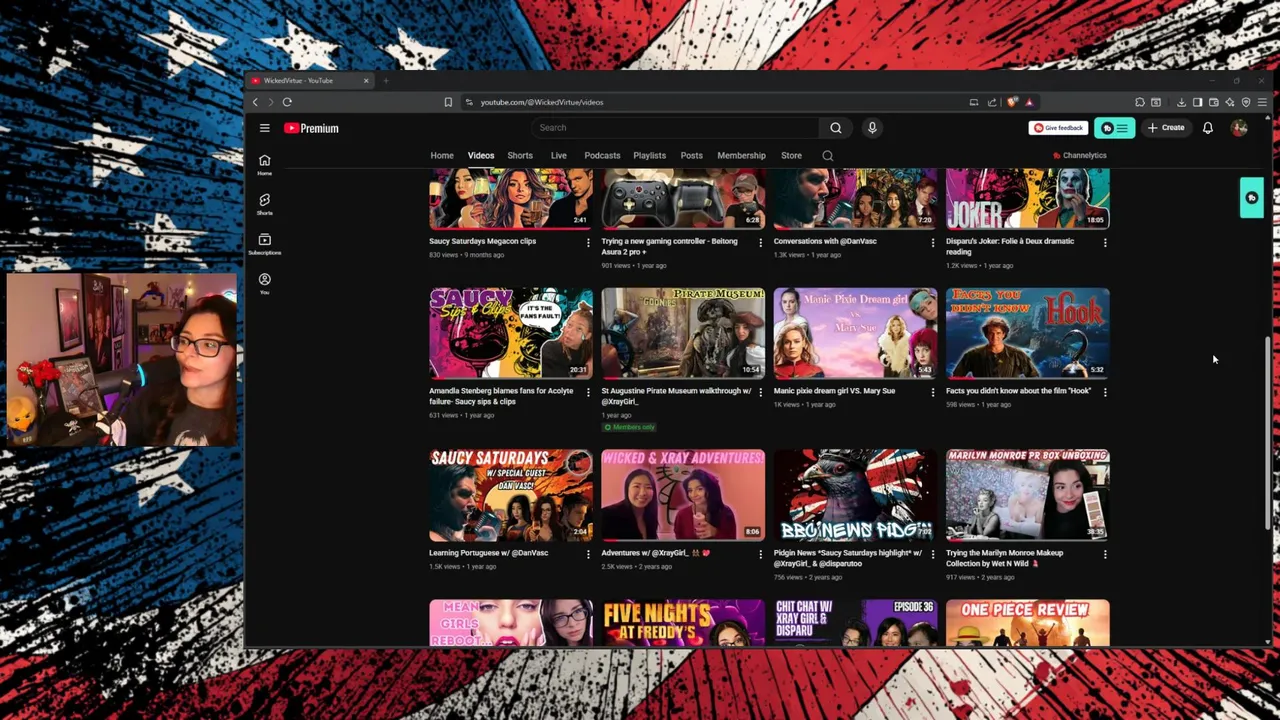Open Pidgin News Saucy Saturdays highlight title
This screenshot has height=720, width=1280.
(848, 558)
